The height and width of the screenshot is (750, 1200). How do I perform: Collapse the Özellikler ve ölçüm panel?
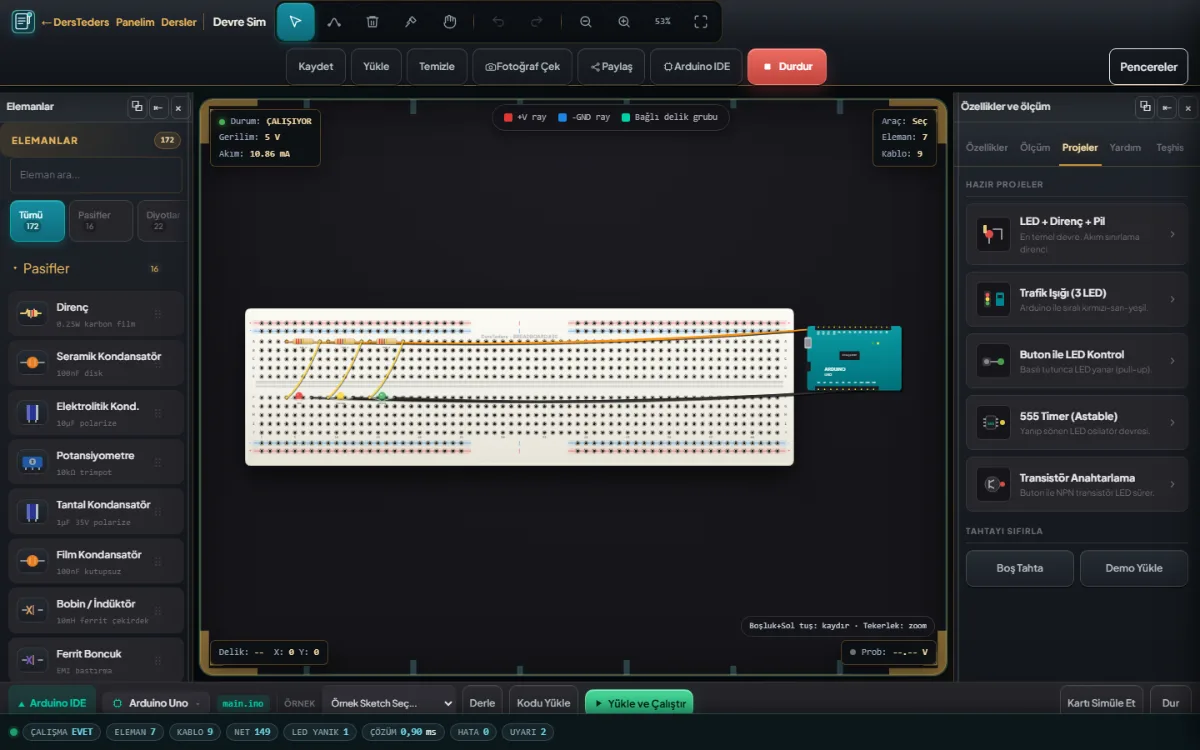point(1167,107)
